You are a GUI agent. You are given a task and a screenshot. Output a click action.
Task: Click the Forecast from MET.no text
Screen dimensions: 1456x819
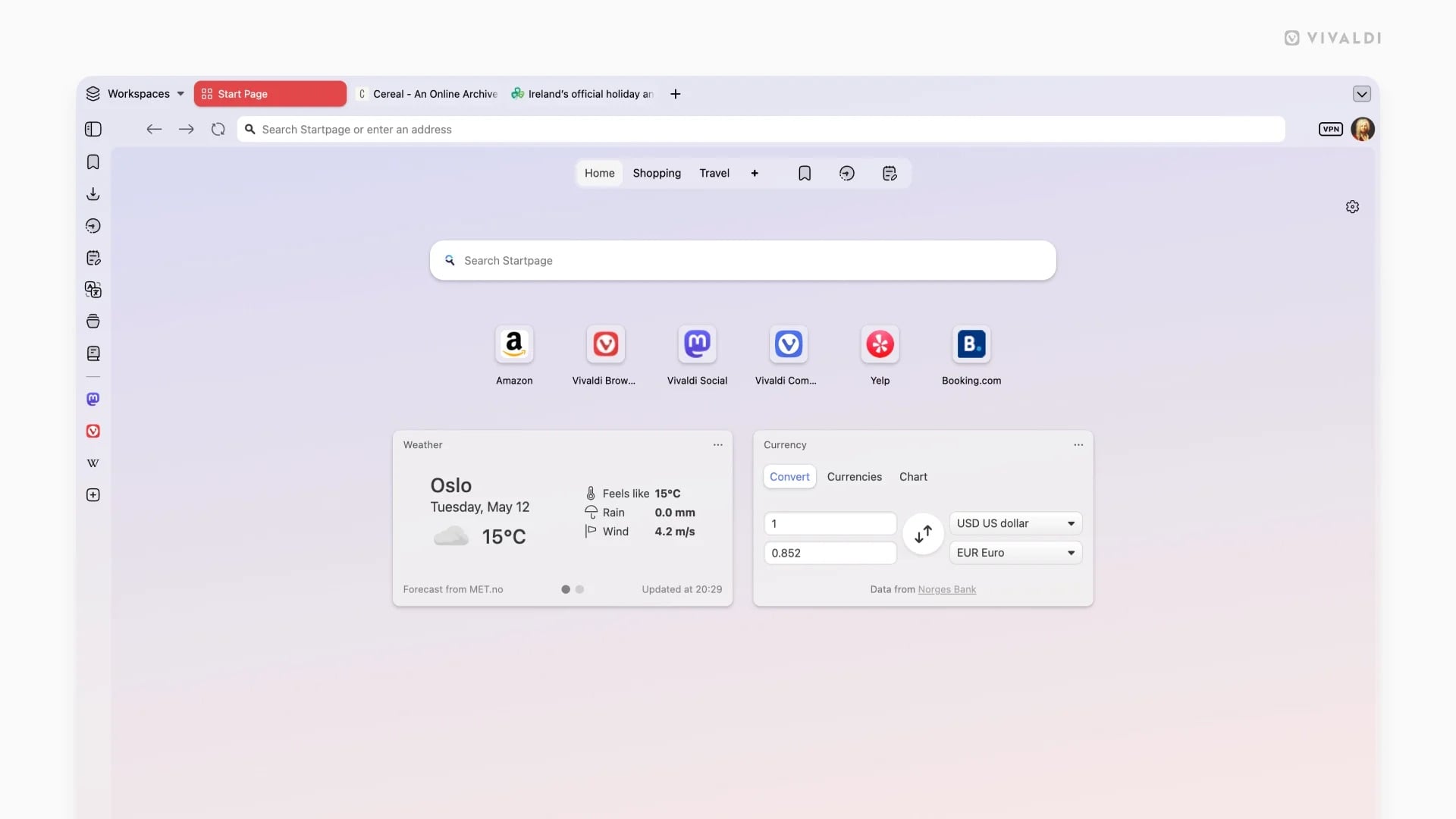click(x=453, y=590)
